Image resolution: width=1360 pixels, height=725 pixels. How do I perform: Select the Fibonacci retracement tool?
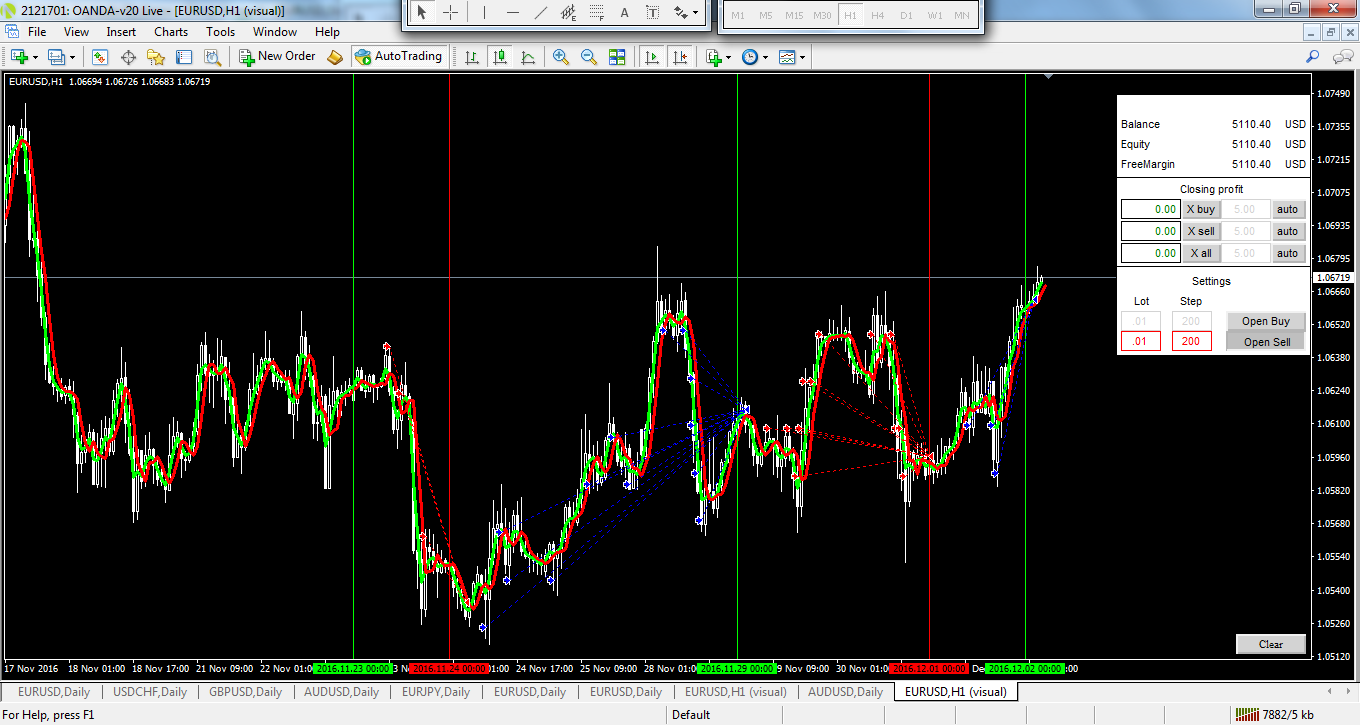(596, 13)
